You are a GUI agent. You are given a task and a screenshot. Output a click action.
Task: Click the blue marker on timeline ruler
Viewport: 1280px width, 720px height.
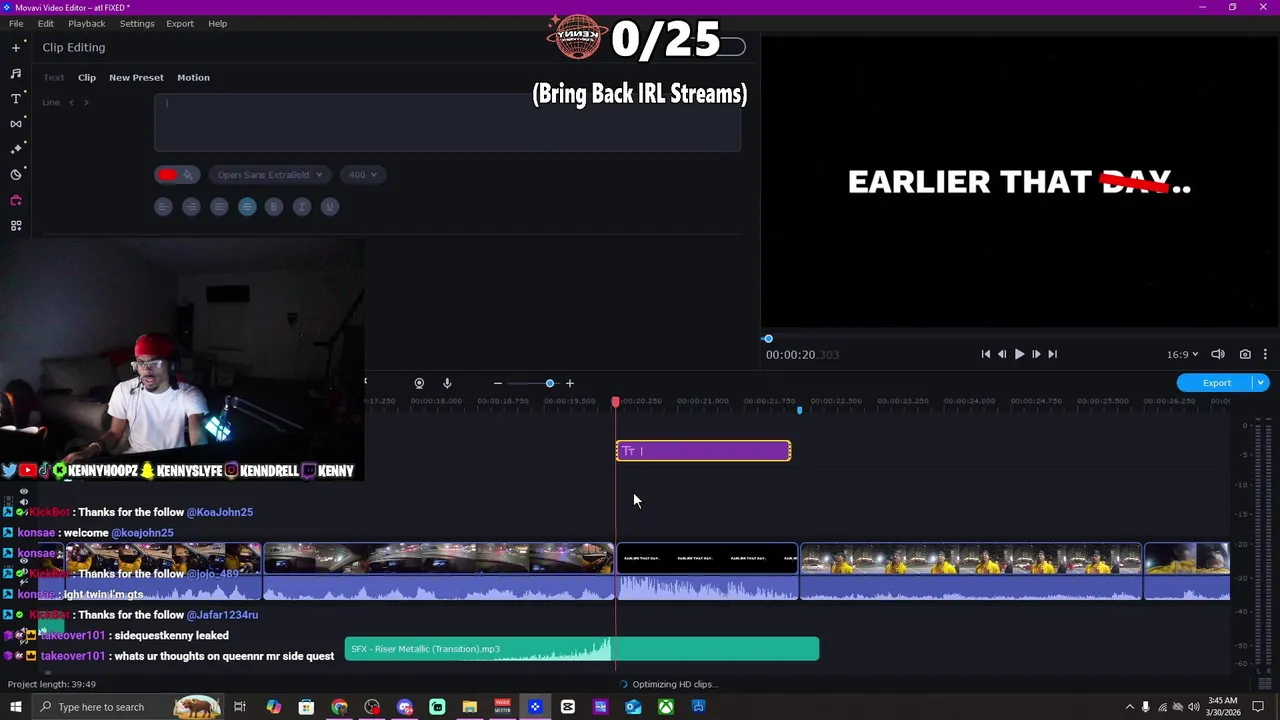tap(799, 410)
